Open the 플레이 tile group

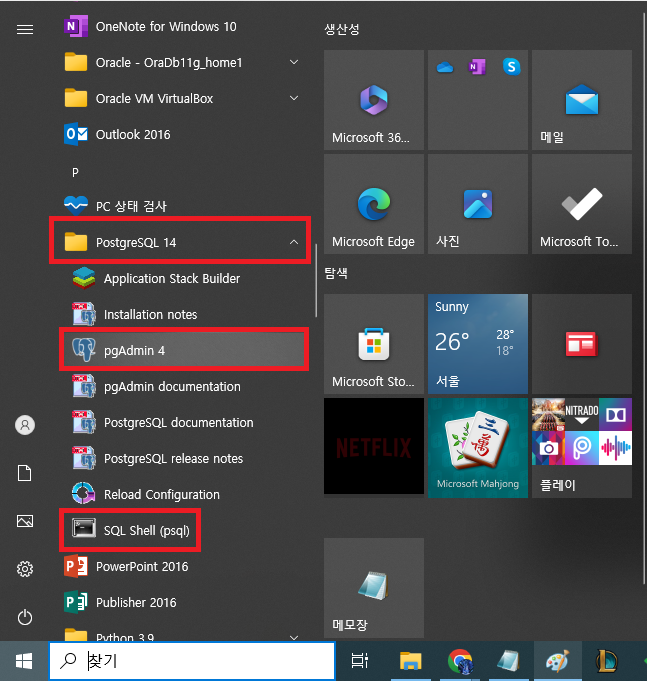pyautogui.click(x=582, y=448)
